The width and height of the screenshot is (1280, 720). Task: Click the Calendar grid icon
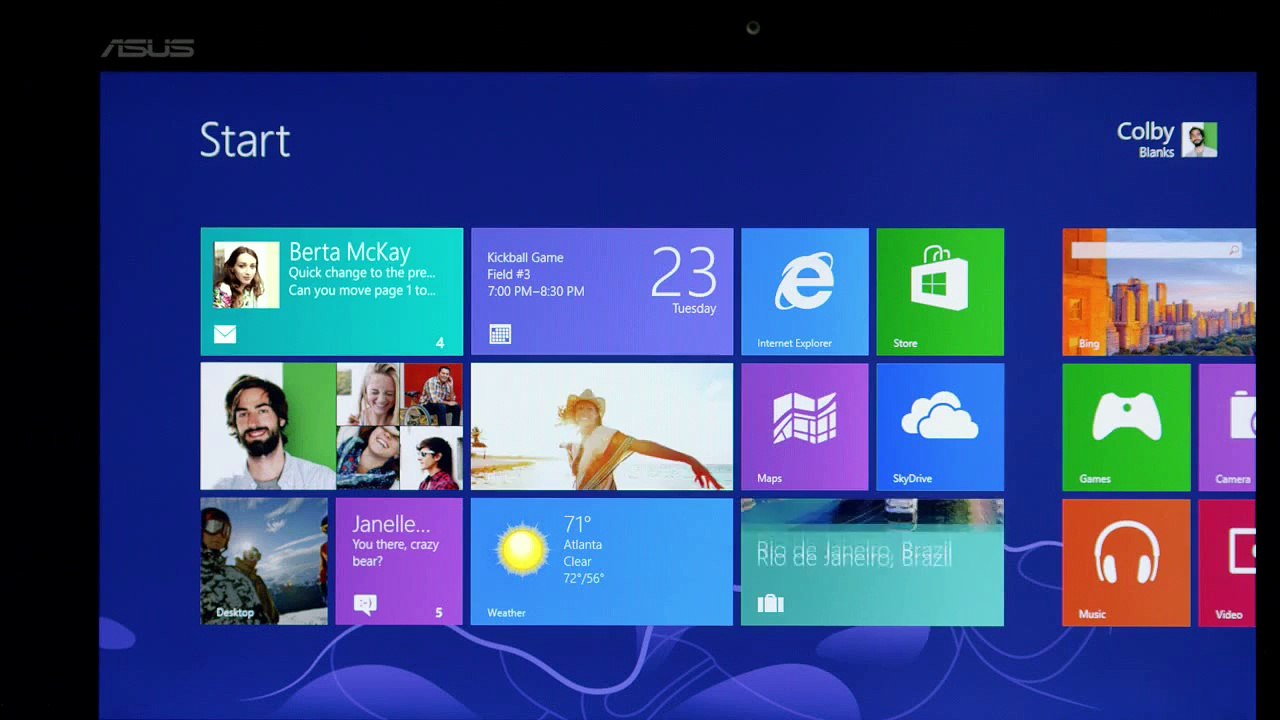coord(500,334)
